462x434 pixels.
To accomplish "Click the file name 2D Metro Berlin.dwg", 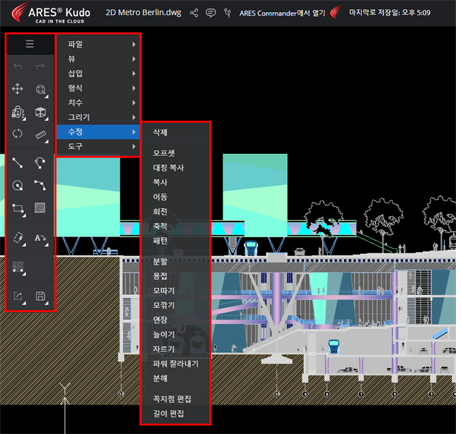I will coord(143,13).
